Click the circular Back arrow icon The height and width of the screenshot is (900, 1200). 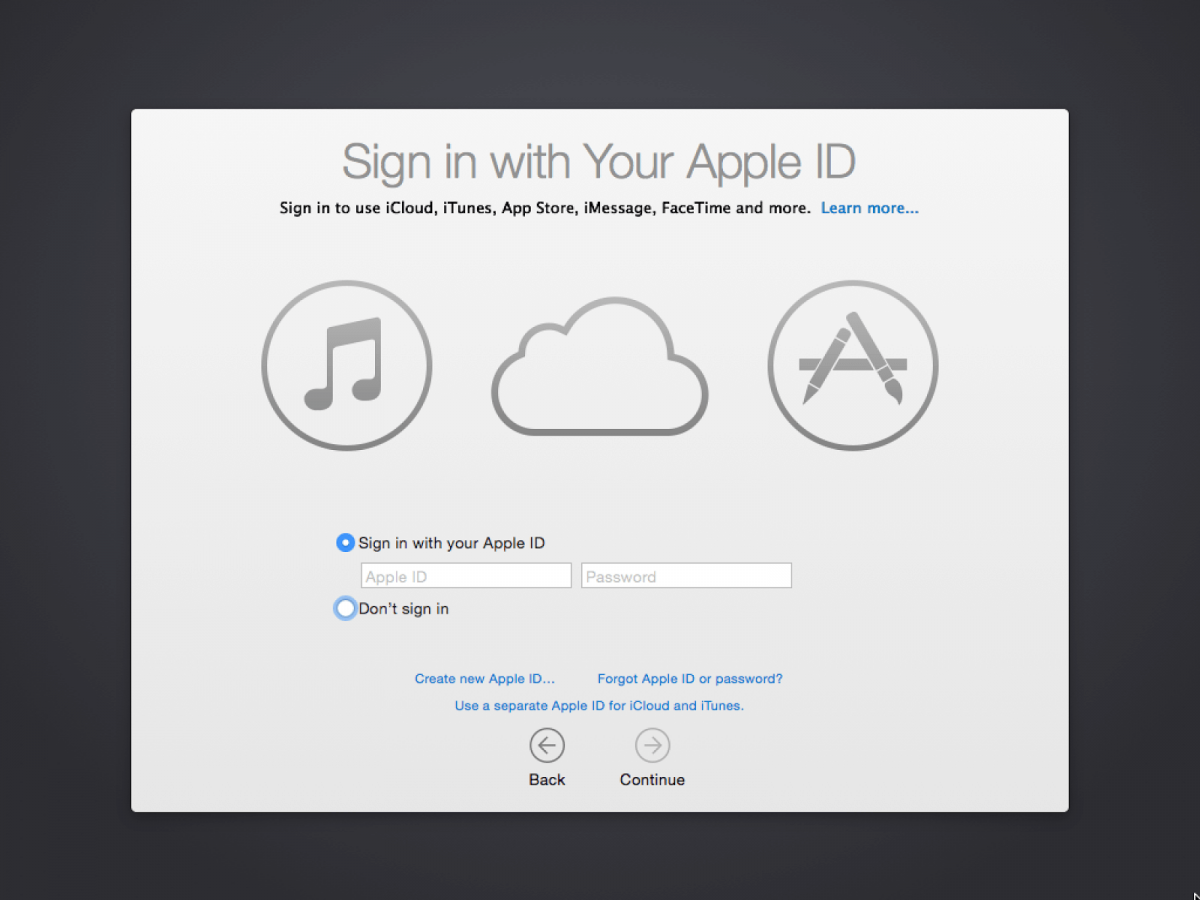pos(547,745)
